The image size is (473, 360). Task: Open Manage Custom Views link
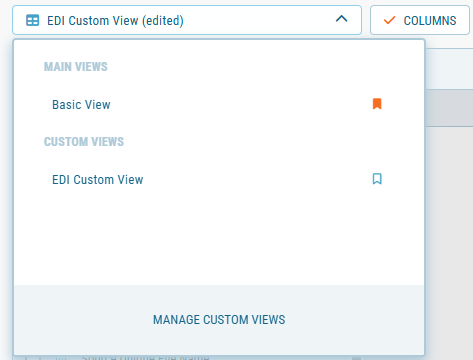219,320
